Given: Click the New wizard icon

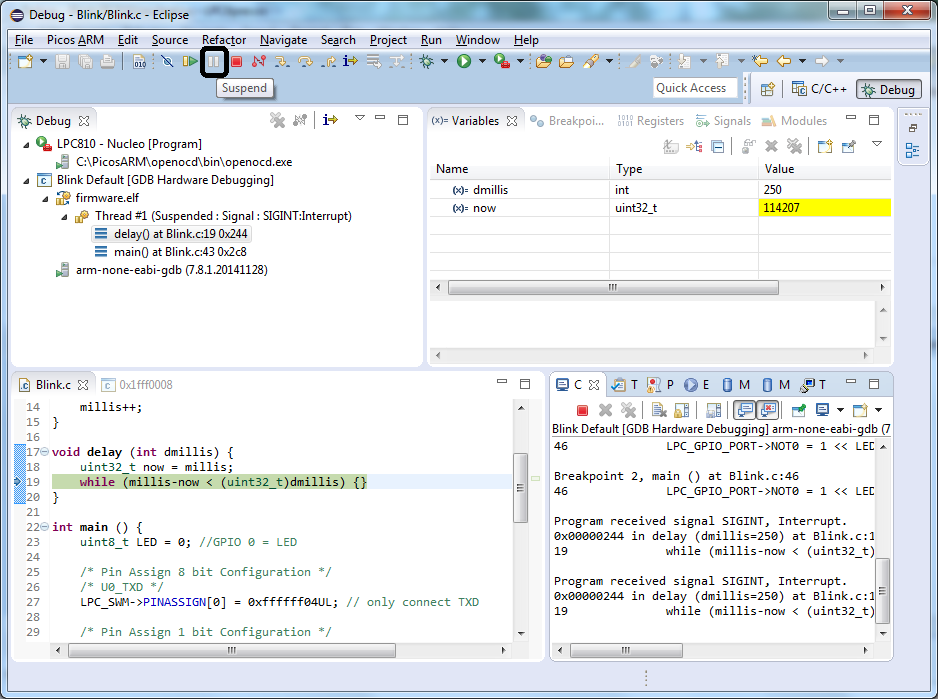Looking at the screenshot, I should (x=25, y=61).
